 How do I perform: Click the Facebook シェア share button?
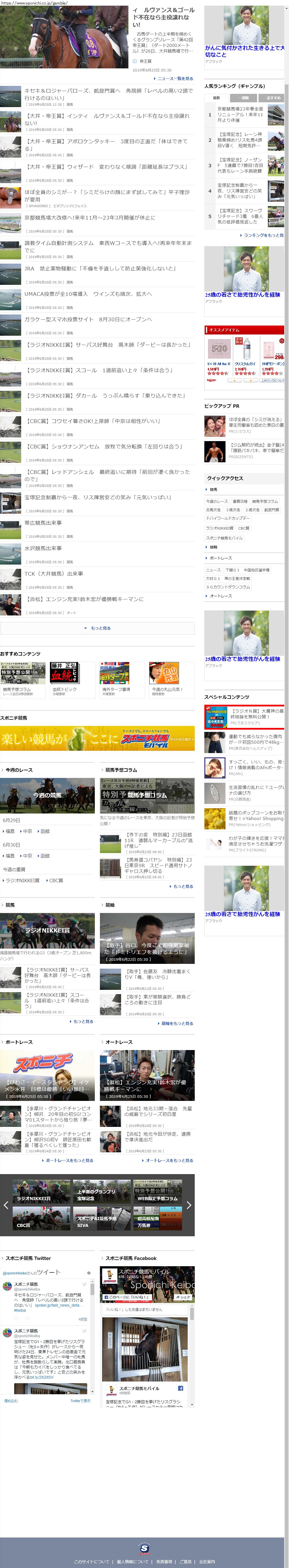point(184,1296)
